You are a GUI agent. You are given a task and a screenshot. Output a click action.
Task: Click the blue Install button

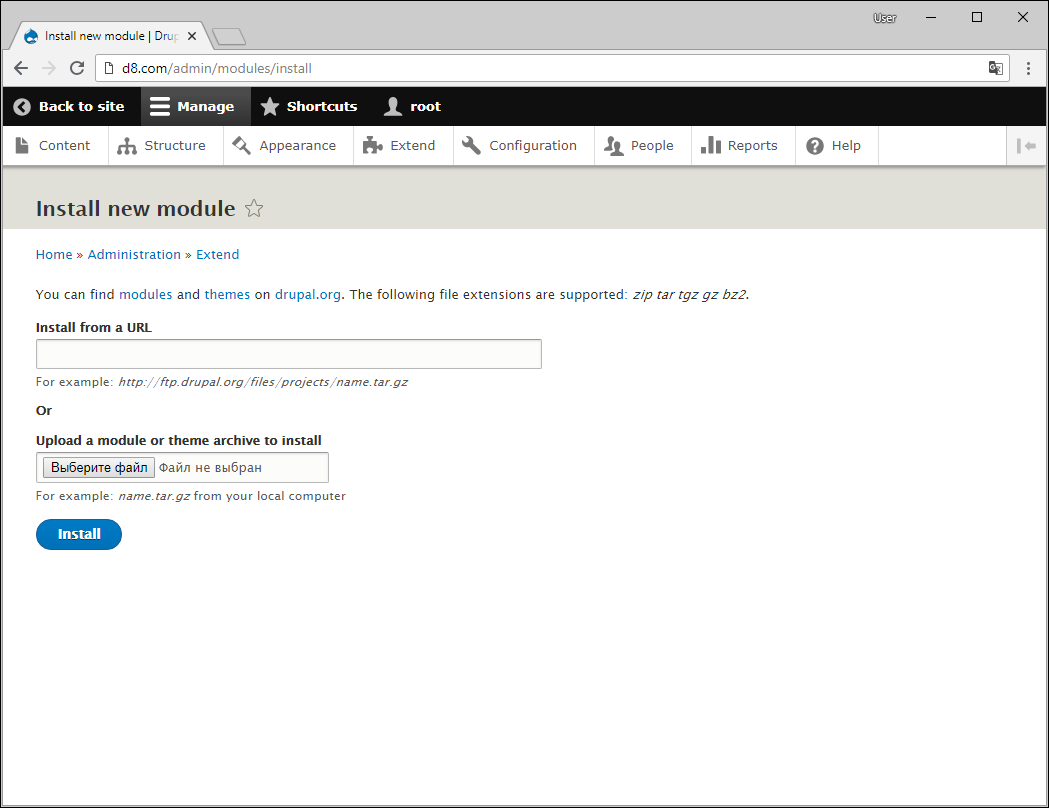(79, 534)
